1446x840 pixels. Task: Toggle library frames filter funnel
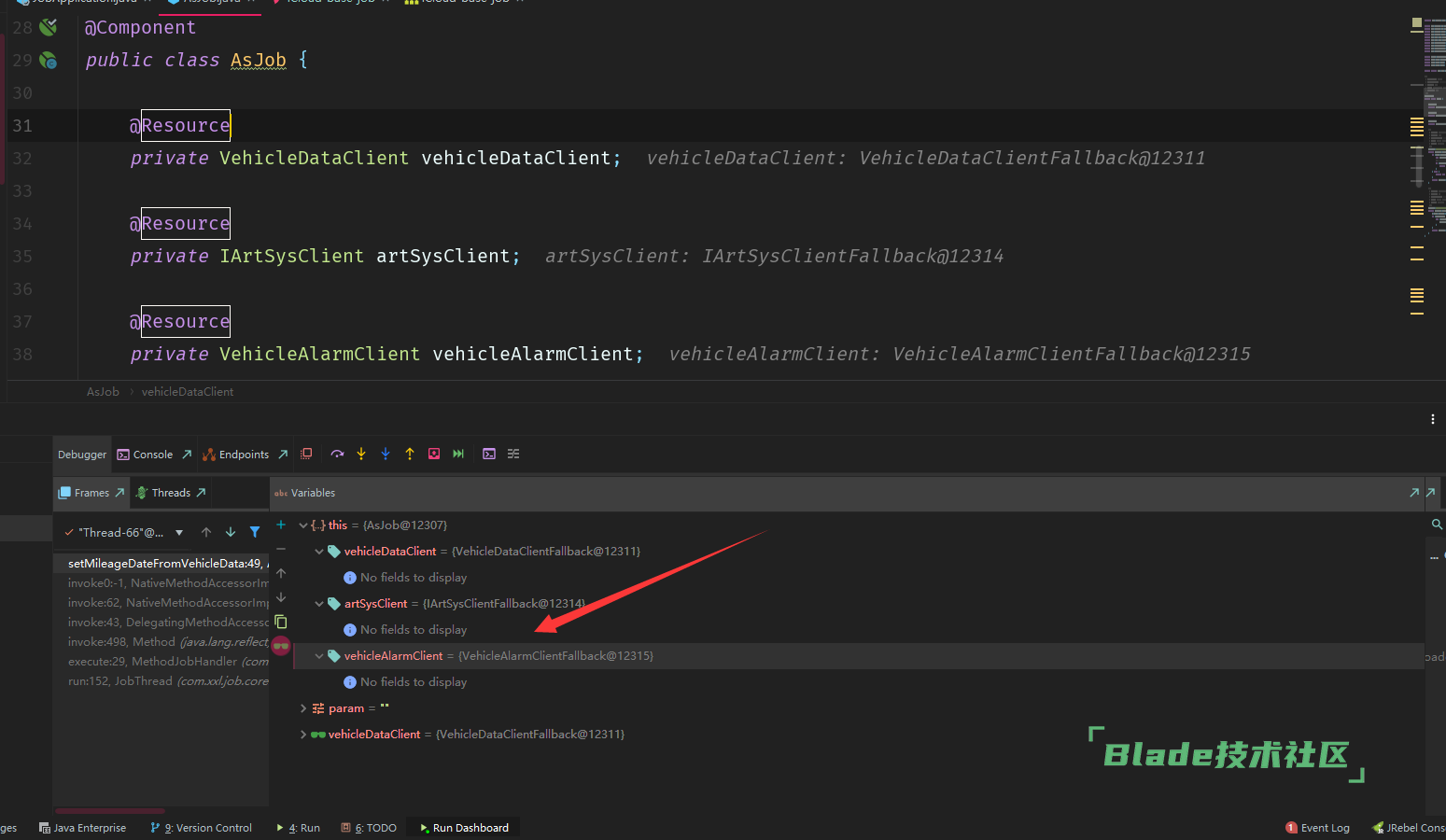click(x=255, y=532)
